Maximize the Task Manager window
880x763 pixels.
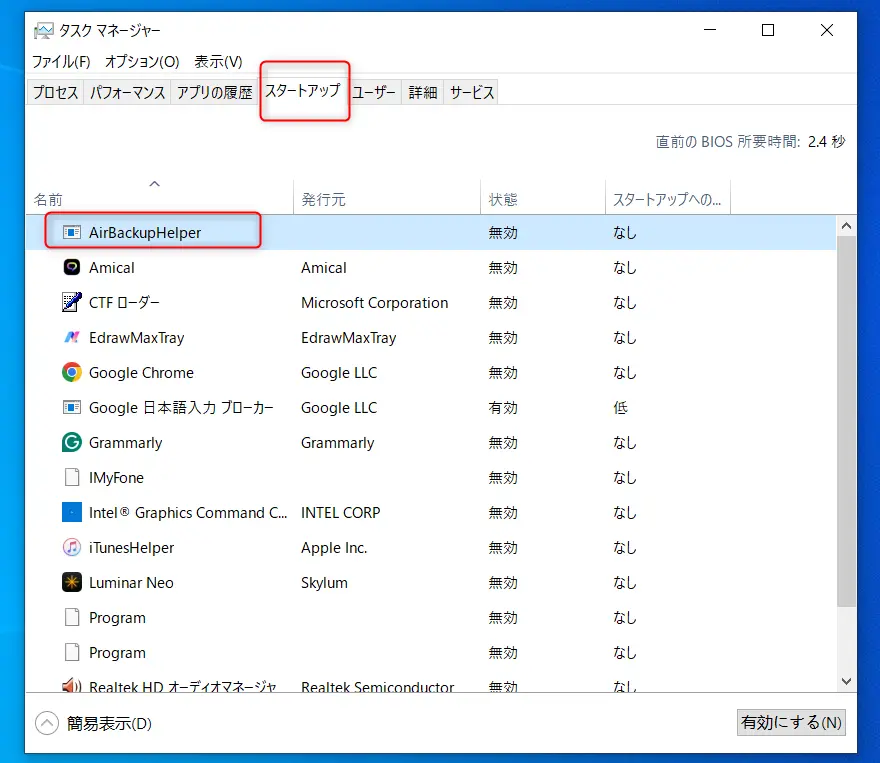[x=768, y=30]
